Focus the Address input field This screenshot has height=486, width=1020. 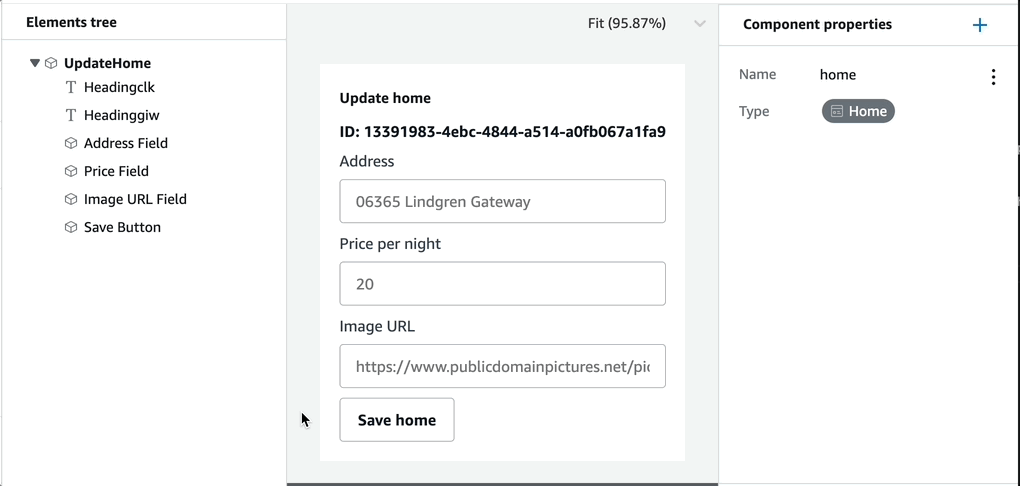[502, 201]
